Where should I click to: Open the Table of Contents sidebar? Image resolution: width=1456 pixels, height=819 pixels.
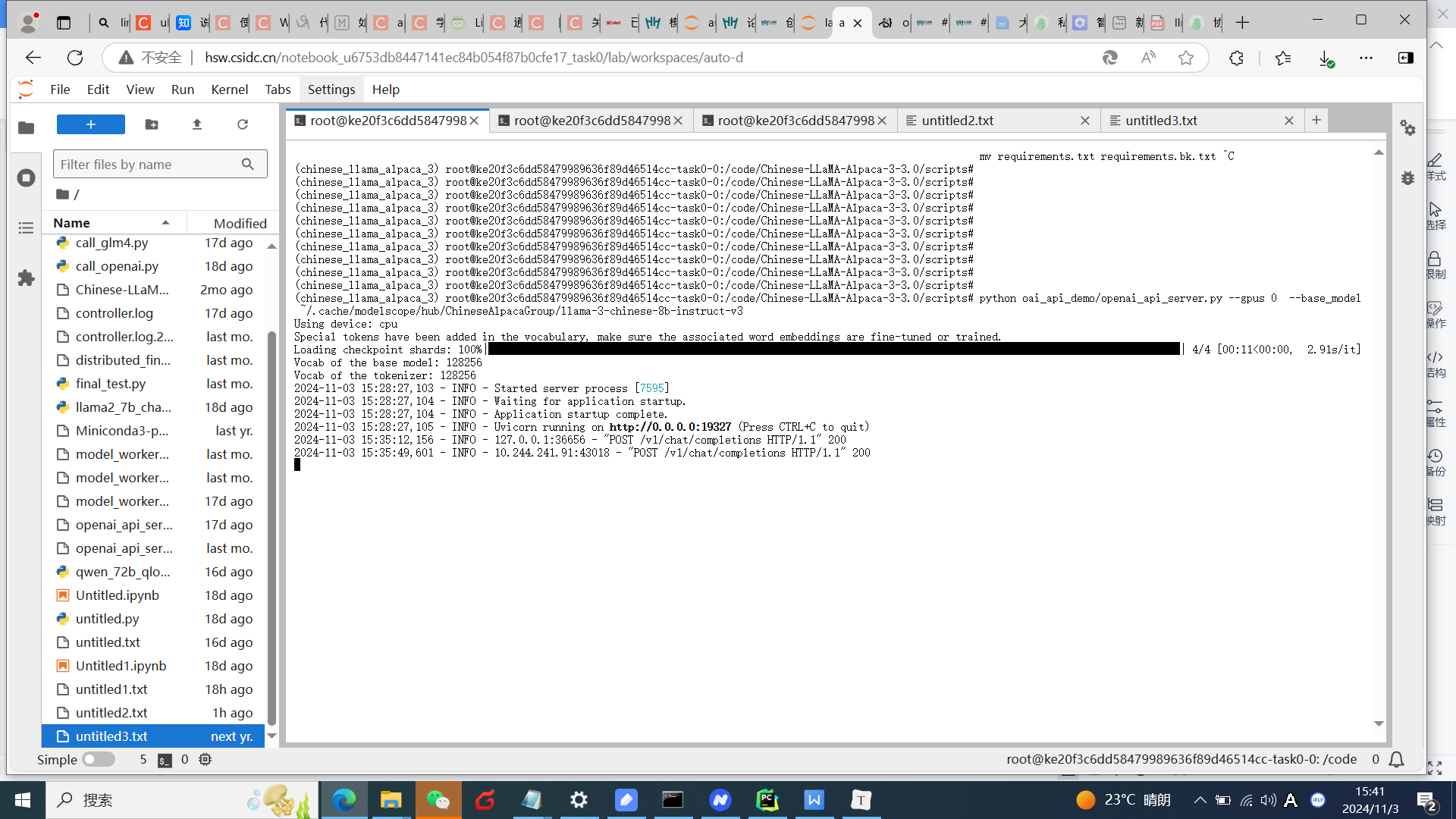(x=26, y=227)
